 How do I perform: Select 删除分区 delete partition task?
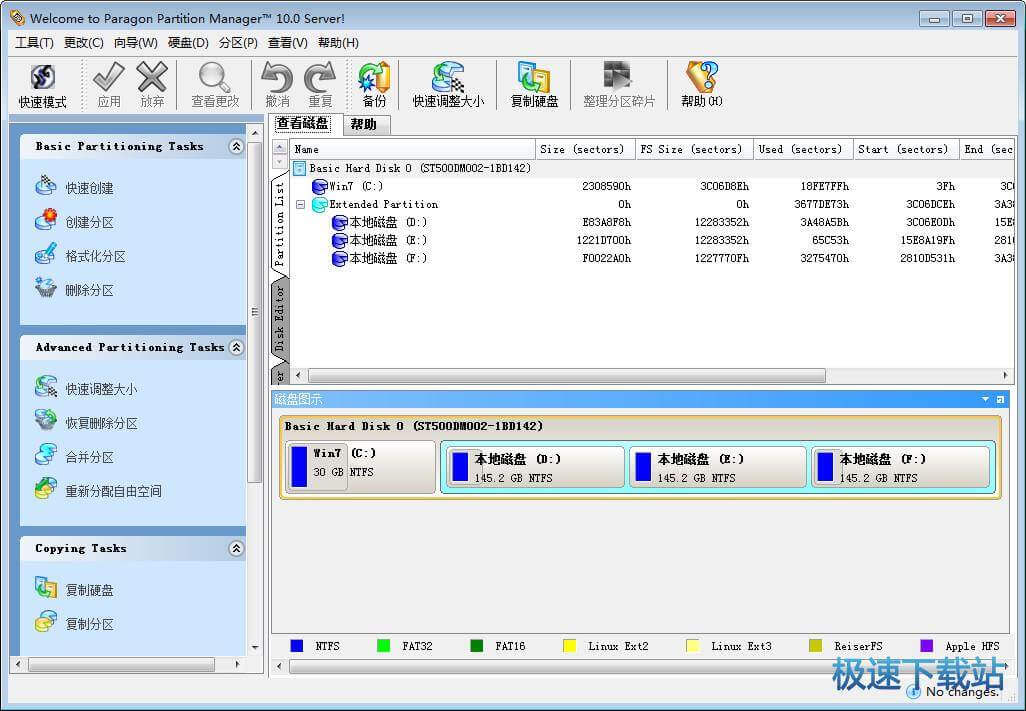(89, 290)
